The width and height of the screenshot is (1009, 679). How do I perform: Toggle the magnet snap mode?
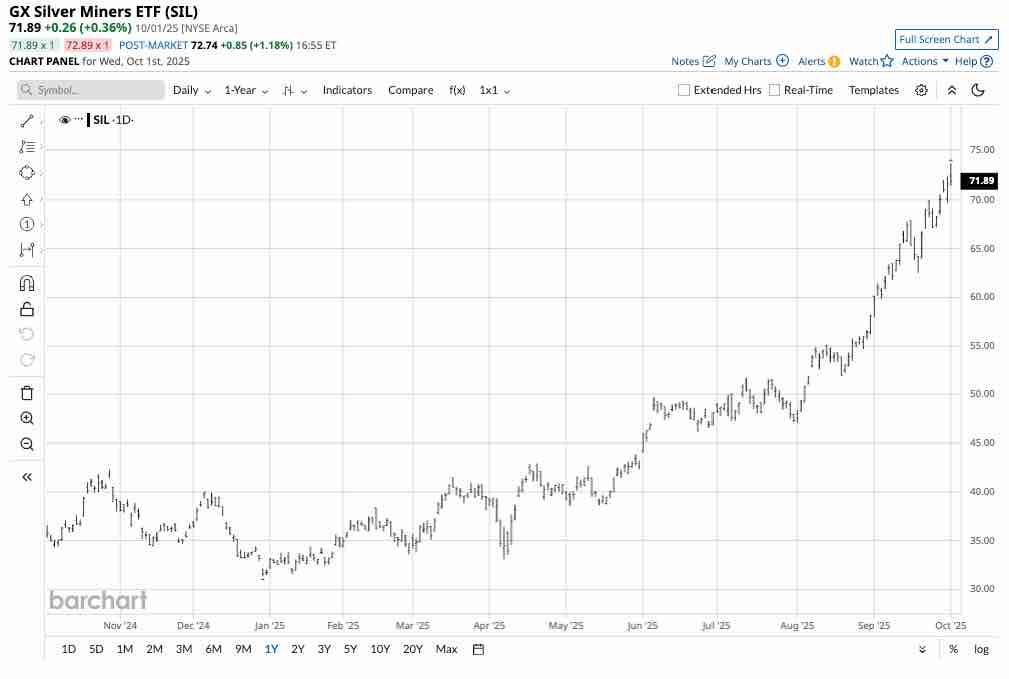tap(27, 283)
